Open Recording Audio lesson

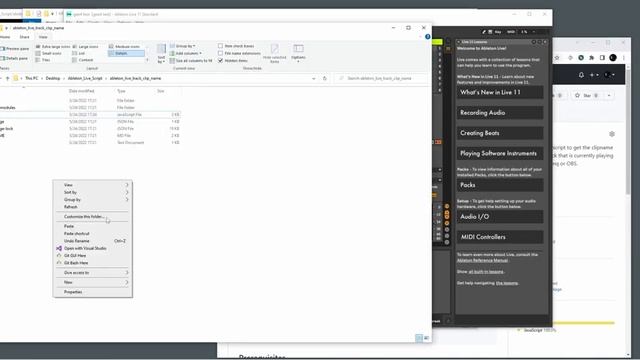pos(500,113)
